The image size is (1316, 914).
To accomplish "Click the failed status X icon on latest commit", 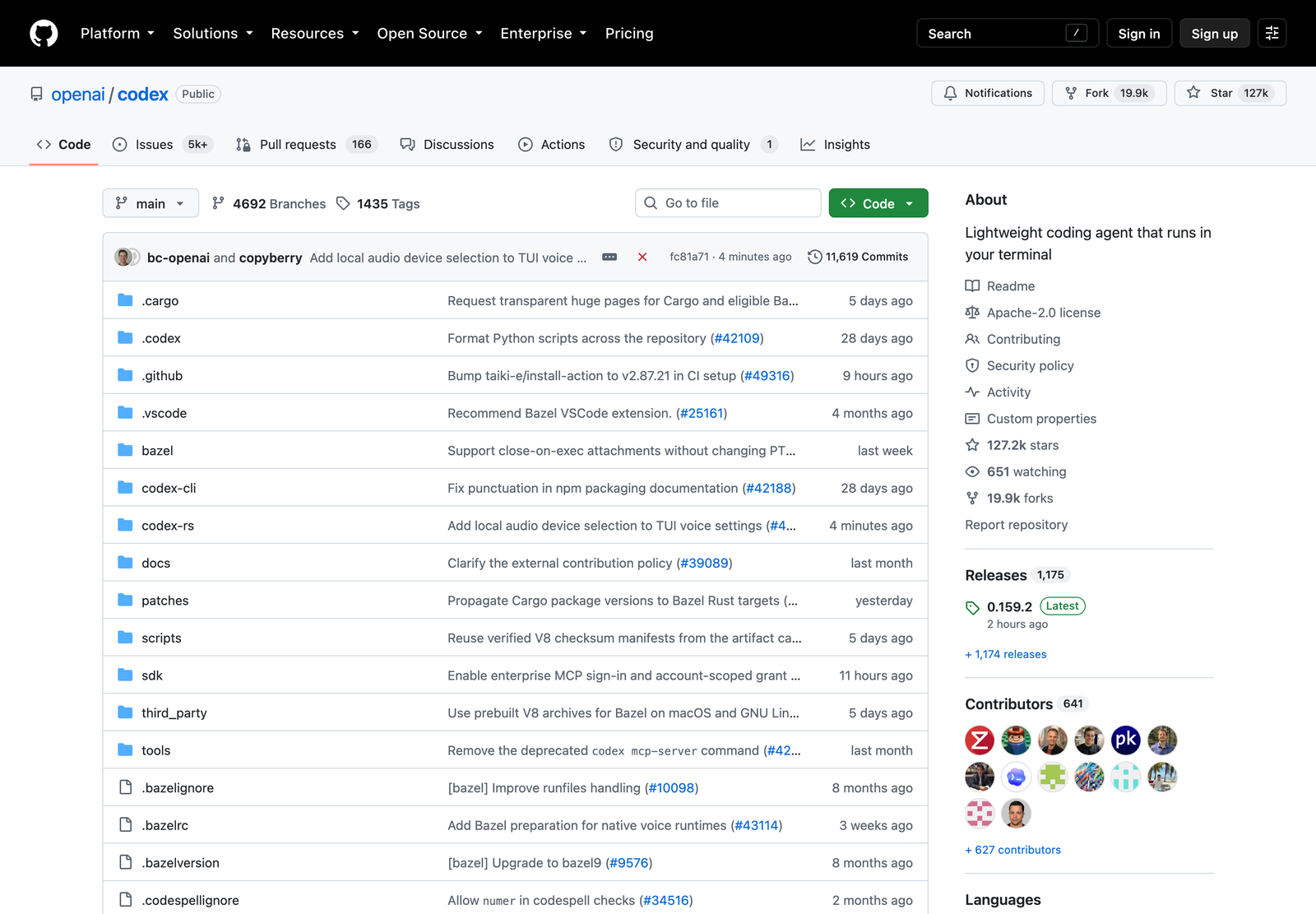I will (x=642, y=257).
